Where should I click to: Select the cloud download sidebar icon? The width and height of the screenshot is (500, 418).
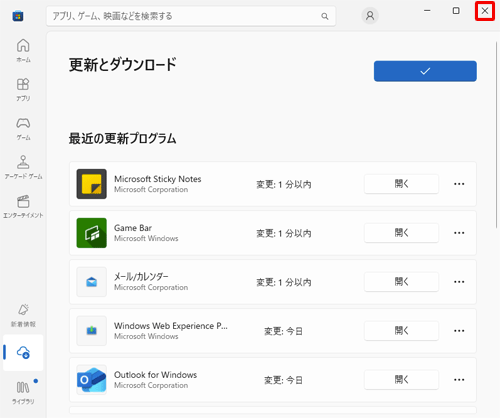pos(23,352)
